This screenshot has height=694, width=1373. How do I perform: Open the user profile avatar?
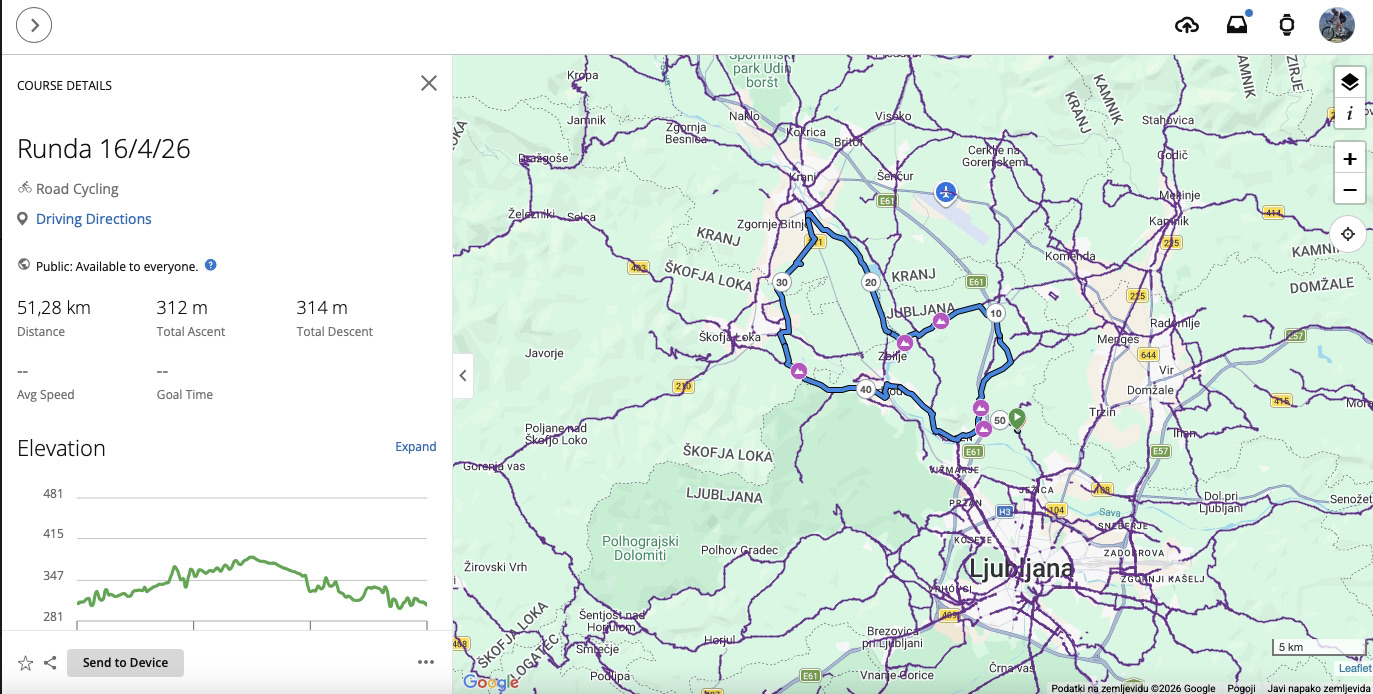pos(1336,25)
